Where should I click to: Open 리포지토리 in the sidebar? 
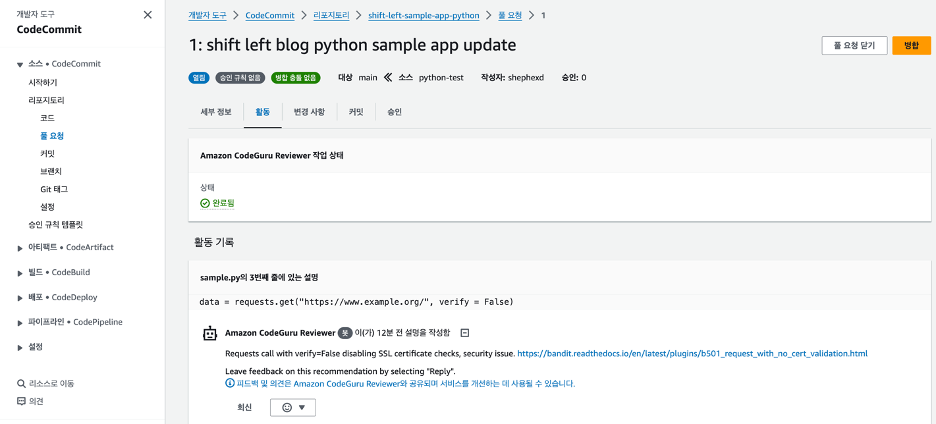(46, 100)
